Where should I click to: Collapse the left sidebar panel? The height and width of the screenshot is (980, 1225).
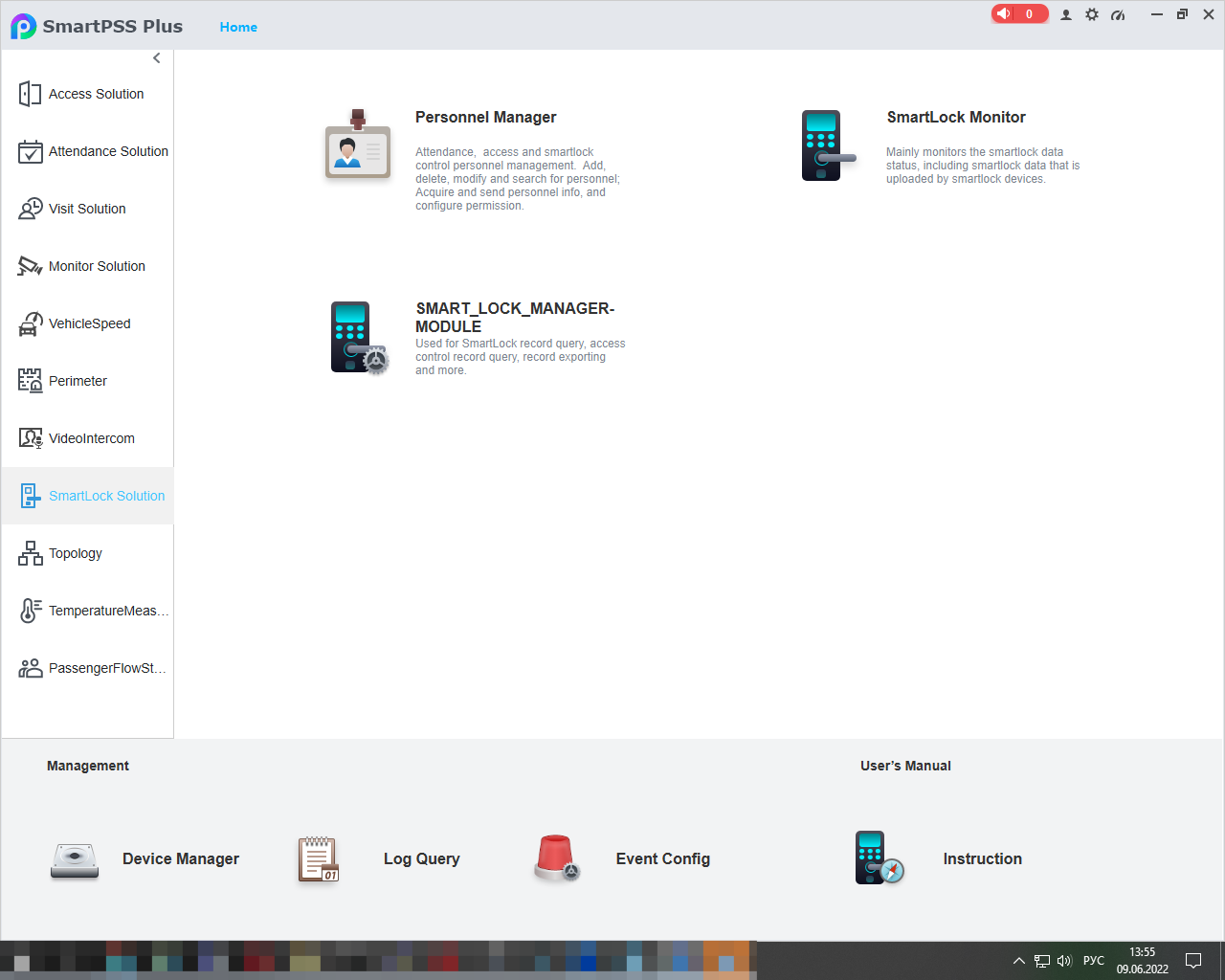[x=157, y=58]
